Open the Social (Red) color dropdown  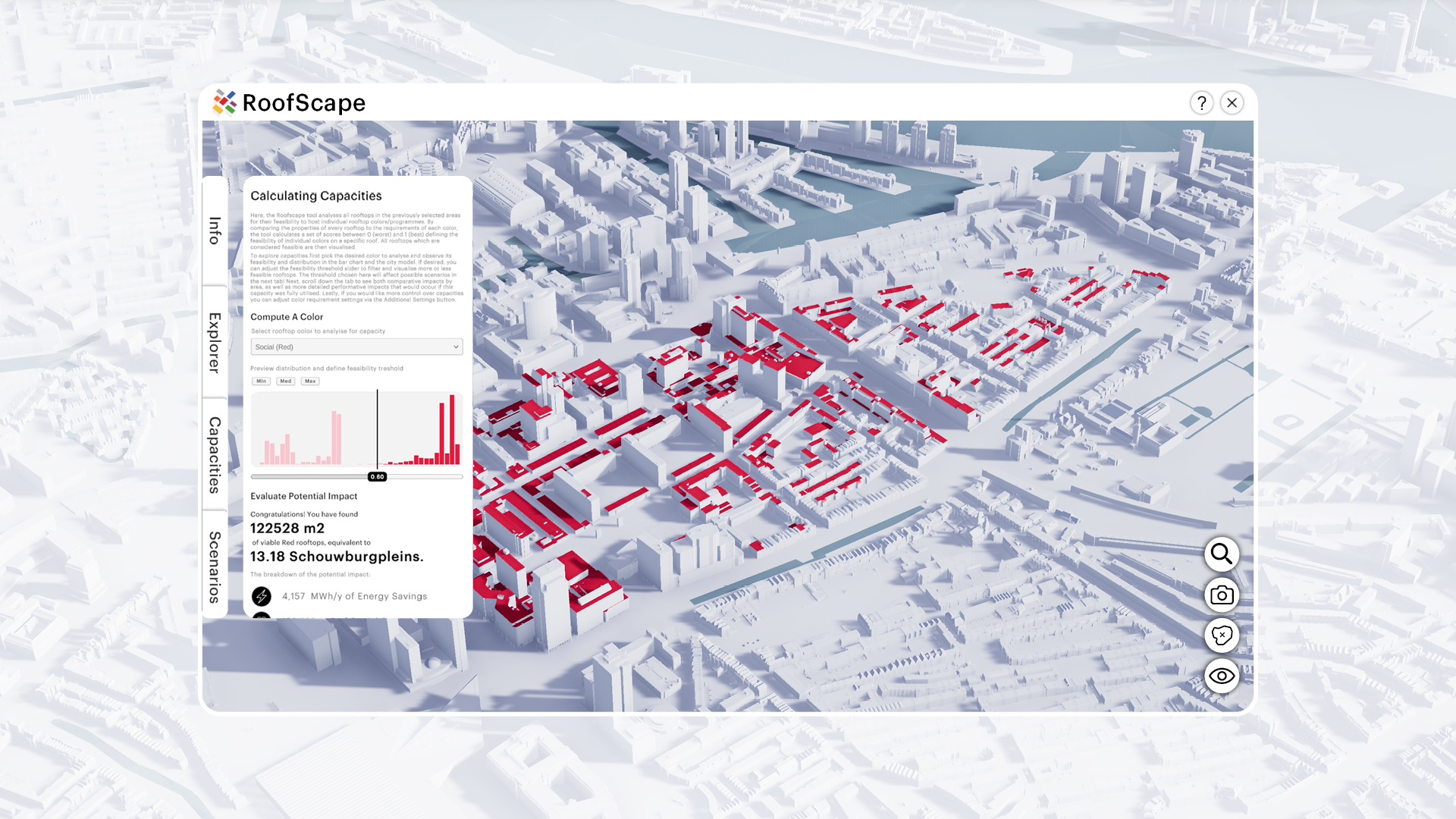click(x=356, y=347)
